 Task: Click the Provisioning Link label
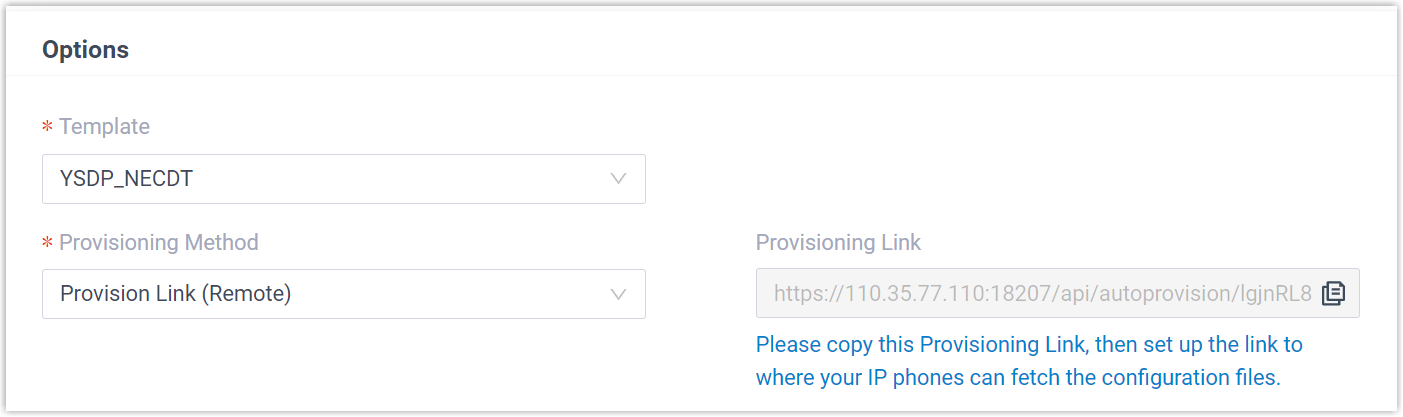pyautogui.click(x=838, y=242)
